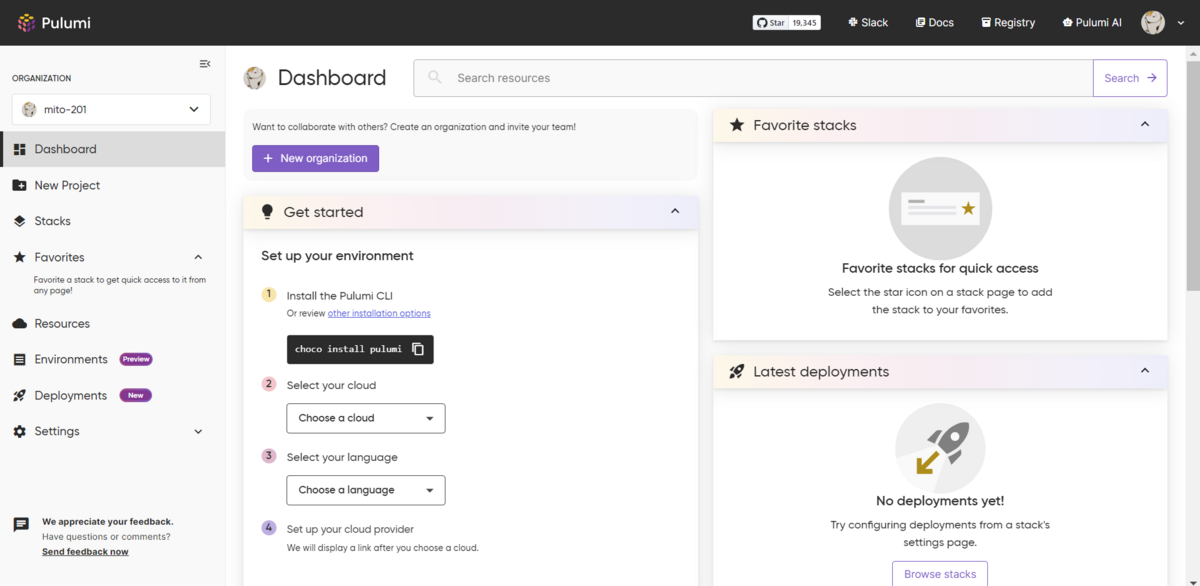The image size is (1200, 586).
Task: Click the No deployments yet! text
Action: pos(940,501)
